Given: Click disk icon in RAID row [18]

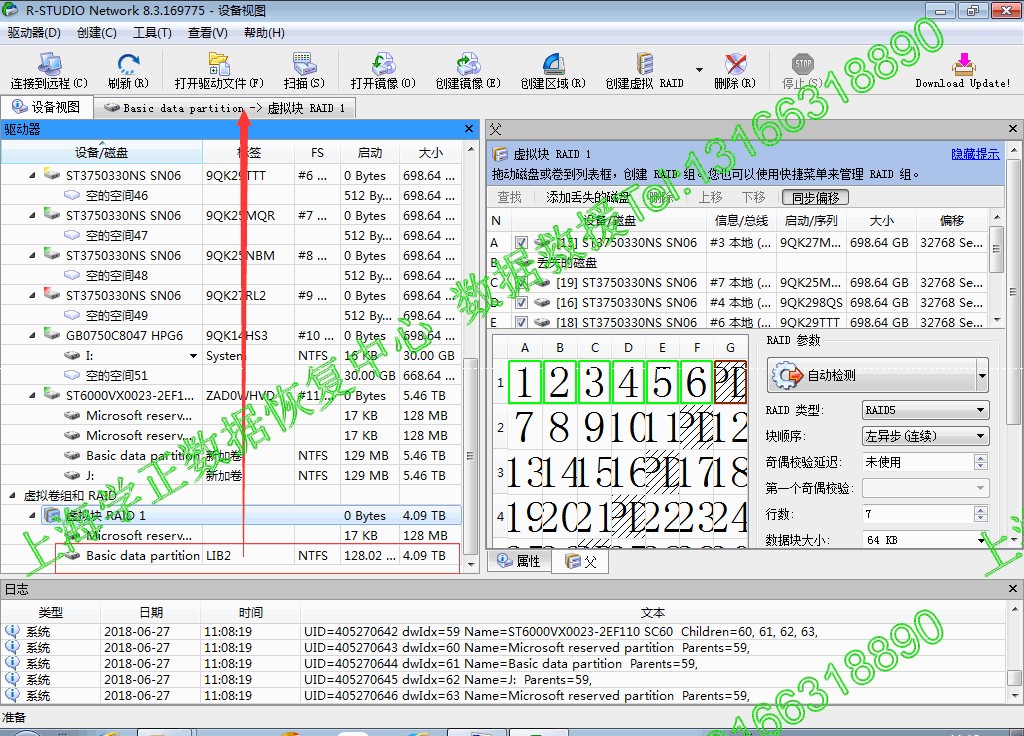Looking at the screenshot, I should click(541, 322).
